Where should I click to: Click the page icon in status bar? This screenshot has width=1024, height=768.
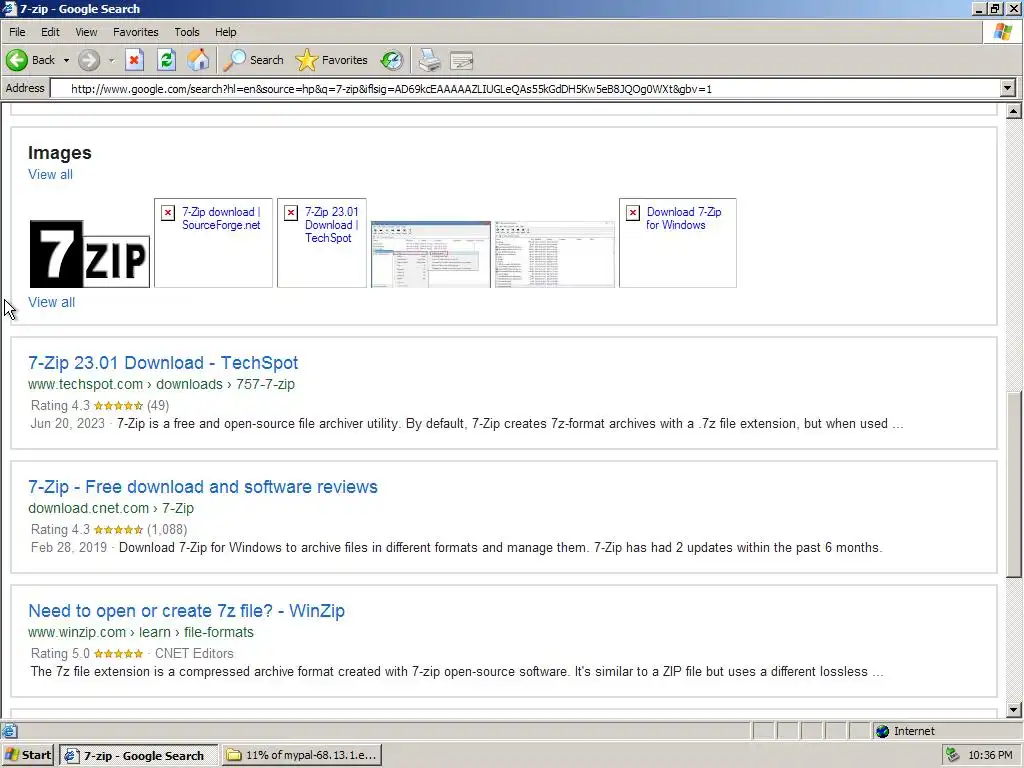[x=9, y=731]
